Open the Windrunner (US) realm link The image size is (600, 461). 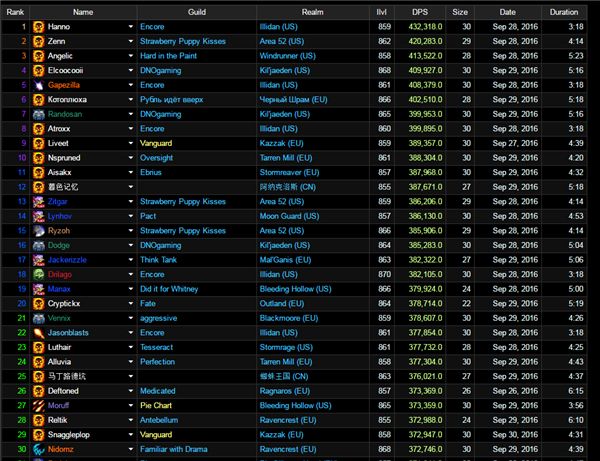point(287,56)
